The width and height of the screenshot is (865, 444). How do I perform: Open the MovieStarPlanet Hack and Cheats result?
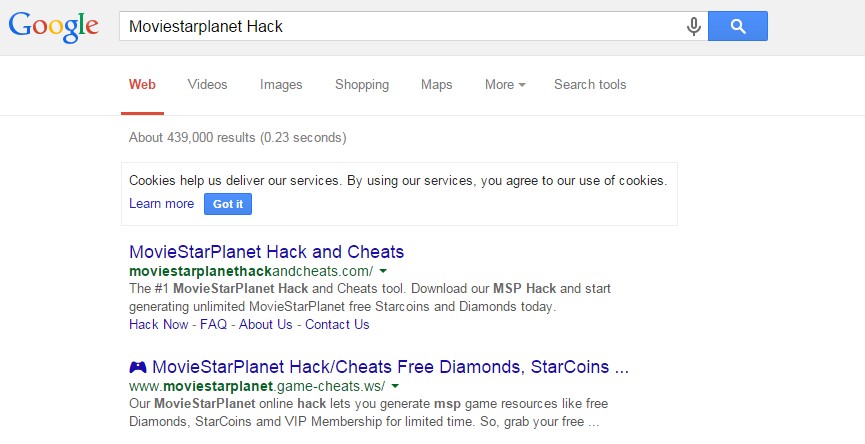266,252
